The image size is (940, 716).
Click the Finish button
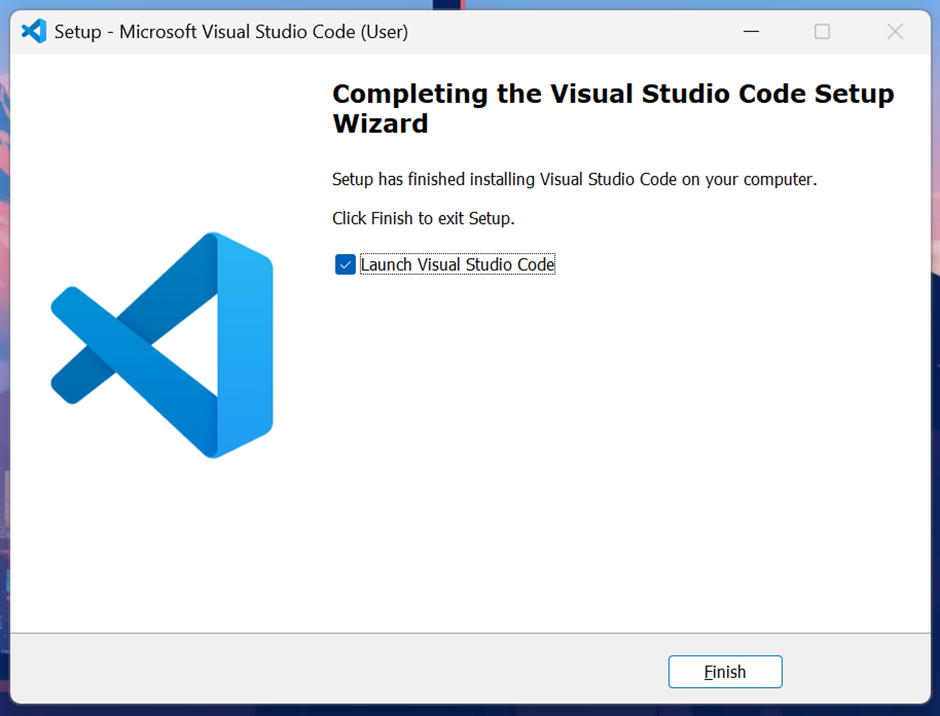tap(725, 672)
